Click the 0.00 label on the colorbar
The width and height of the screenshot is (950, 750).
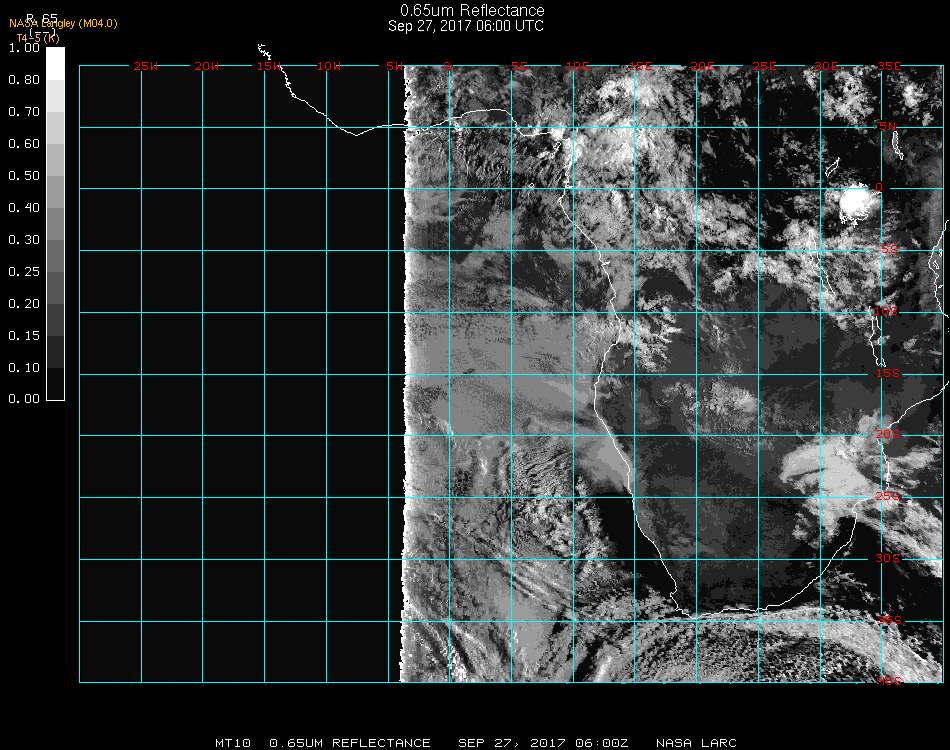[24, 399]
